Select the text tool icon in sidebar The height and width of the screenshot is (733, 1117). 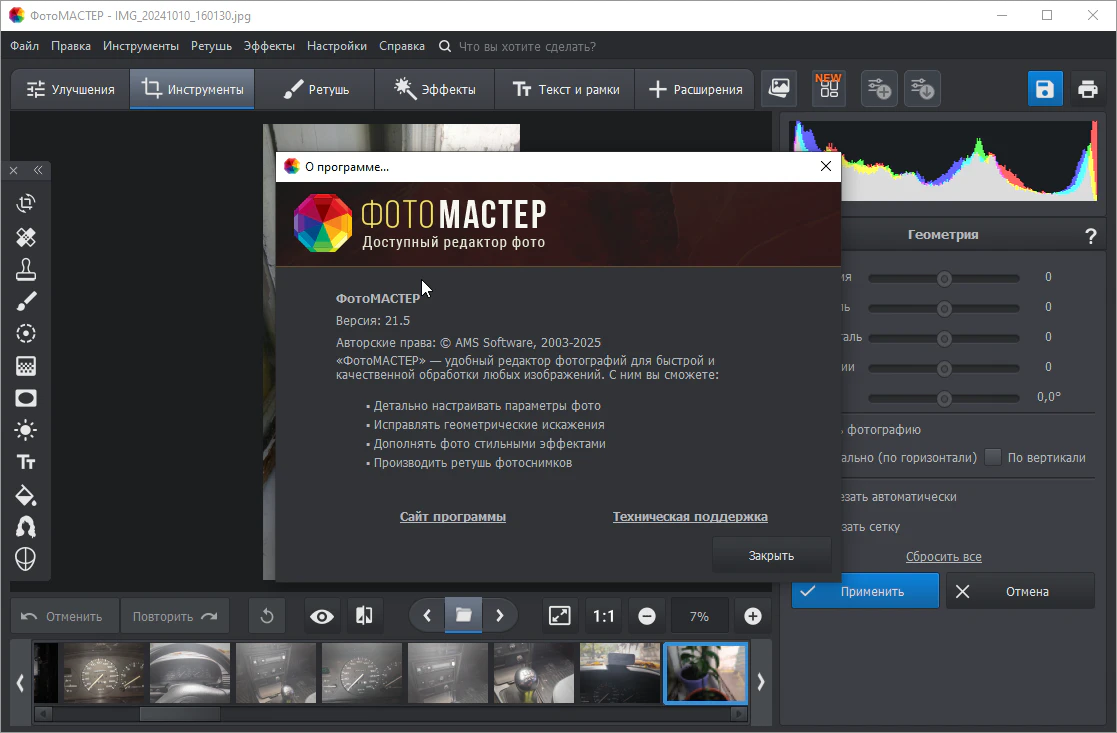click(26, 462)
